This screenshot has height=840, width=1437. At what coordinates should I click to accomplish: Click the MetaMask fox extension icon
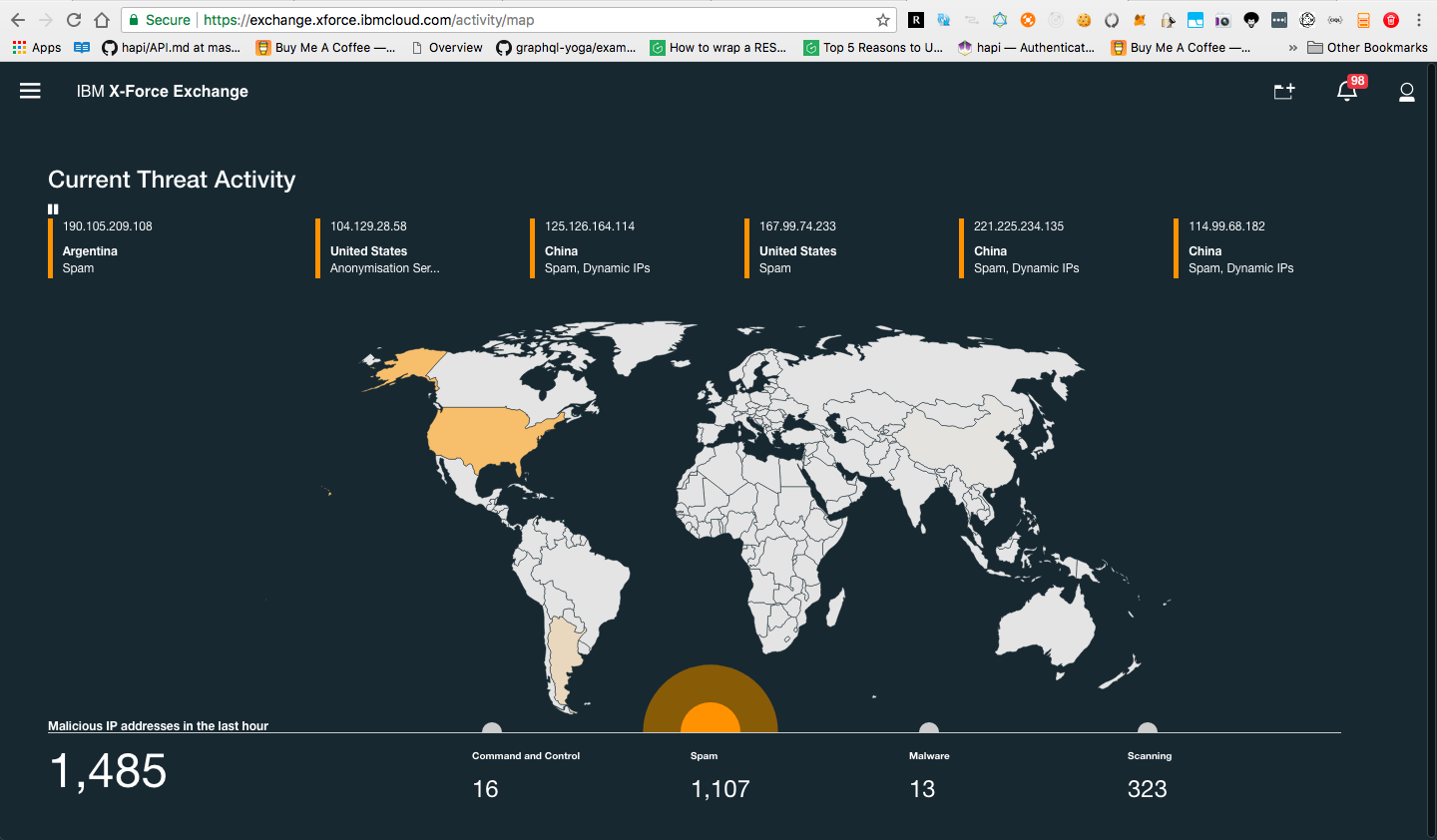click(x=1140, y=20)
